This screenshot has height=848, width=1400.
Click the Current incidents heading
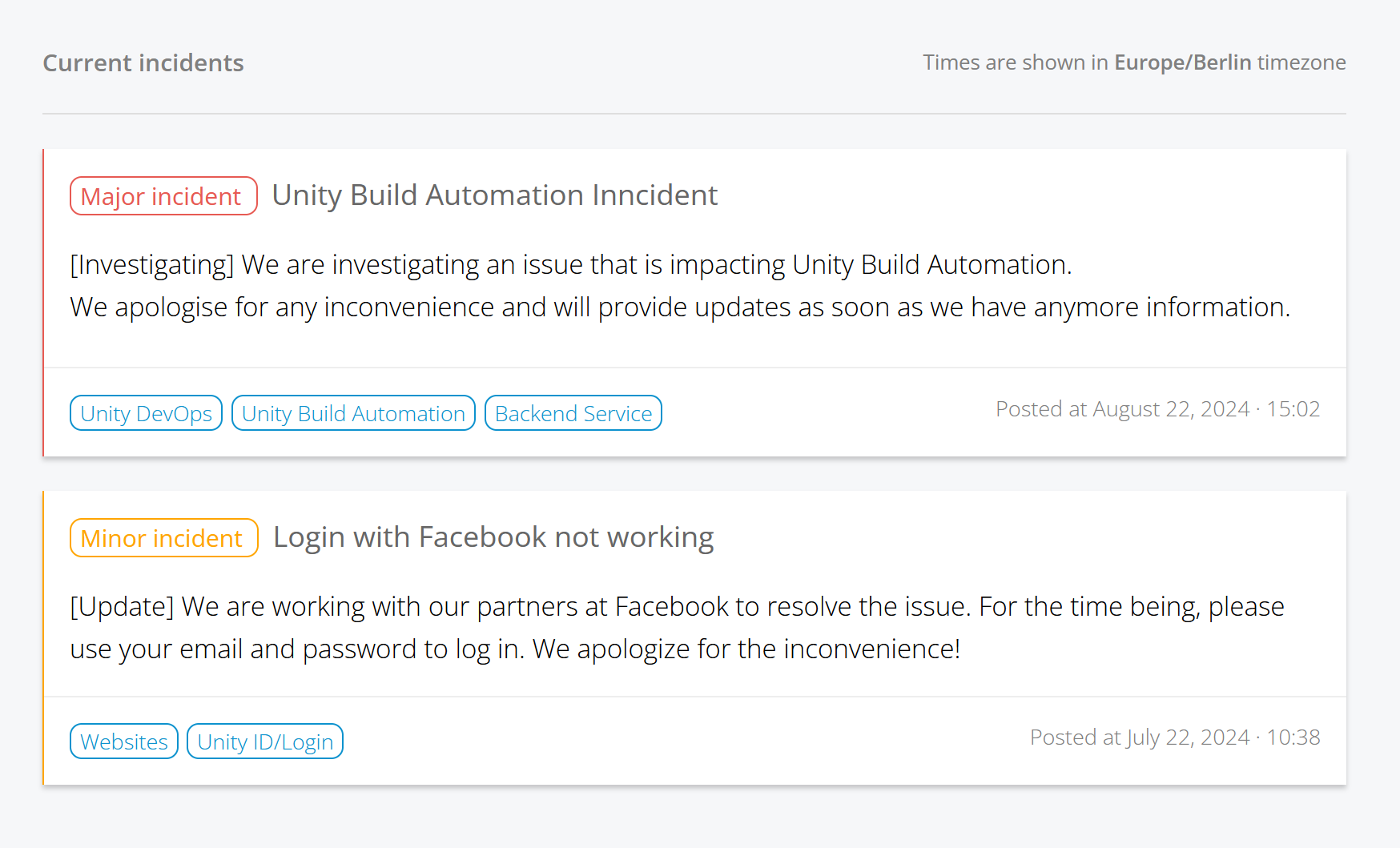143,63
